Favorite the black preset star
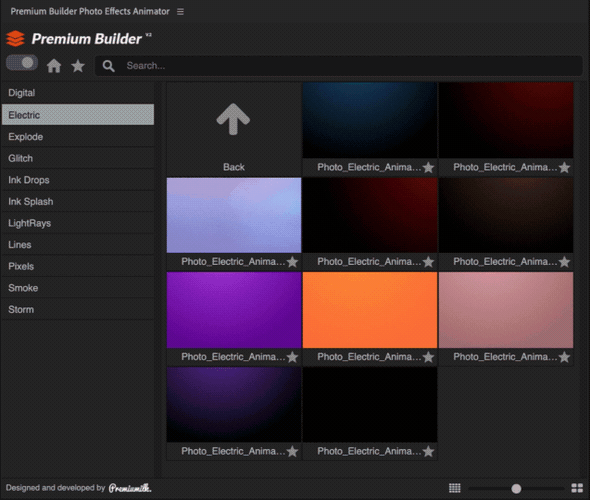Viewport: 590px width, 500px height. 428,451
